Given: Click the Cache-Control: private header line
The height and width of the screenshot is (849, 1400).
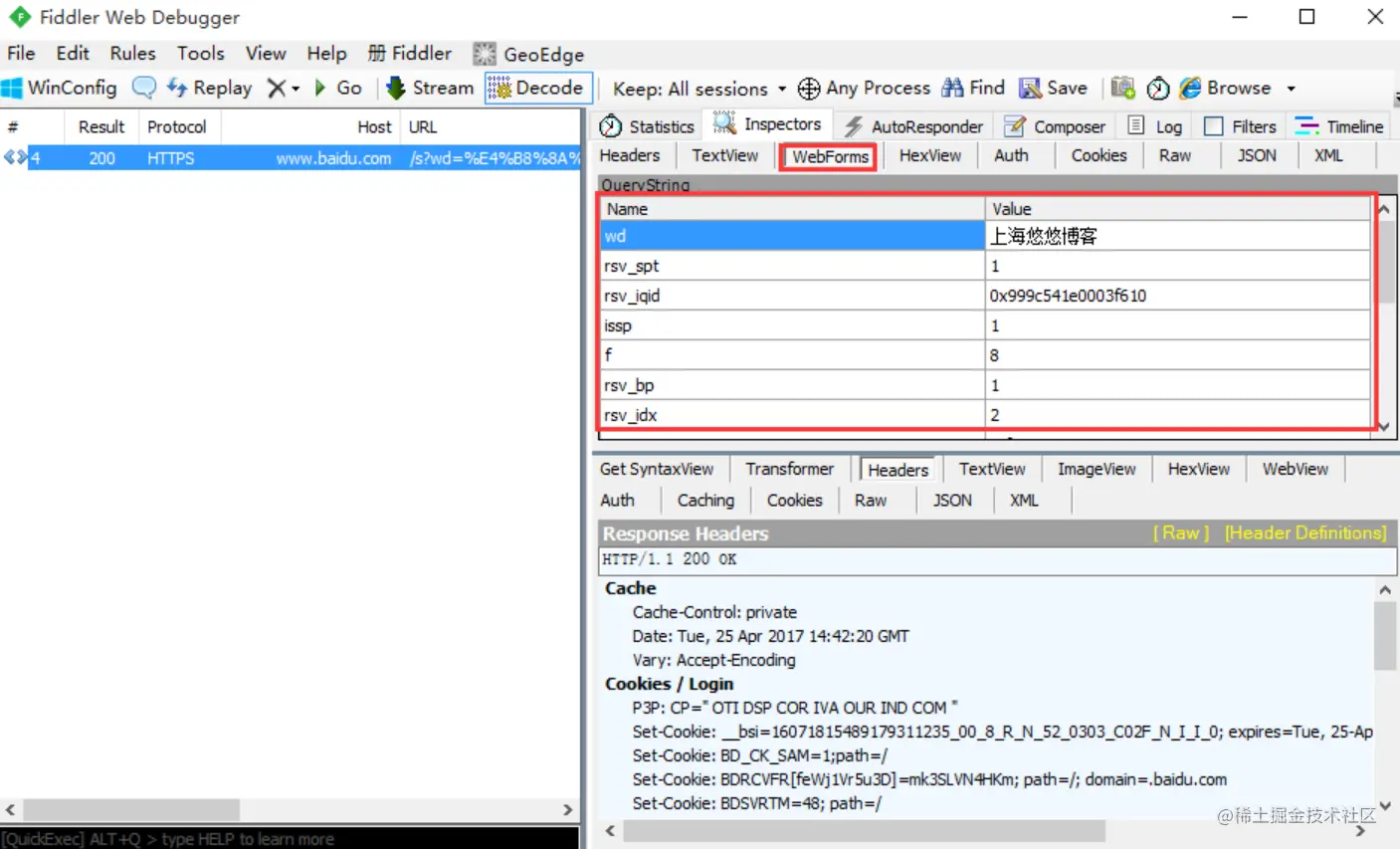Looking at the screenshot, I should 714,612.
